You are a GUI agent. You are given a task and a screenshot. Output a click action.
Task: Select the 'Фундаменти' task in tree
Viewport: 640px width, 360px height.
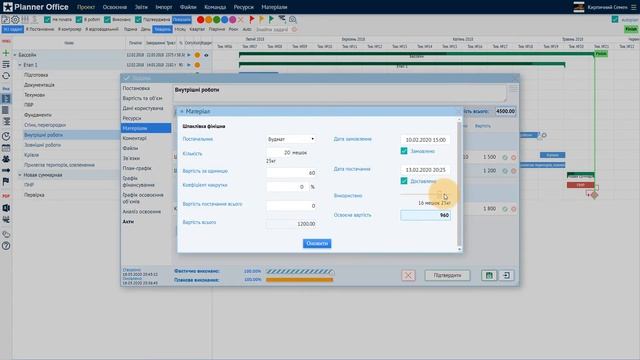pyautogui.click(x=38, y=115)
